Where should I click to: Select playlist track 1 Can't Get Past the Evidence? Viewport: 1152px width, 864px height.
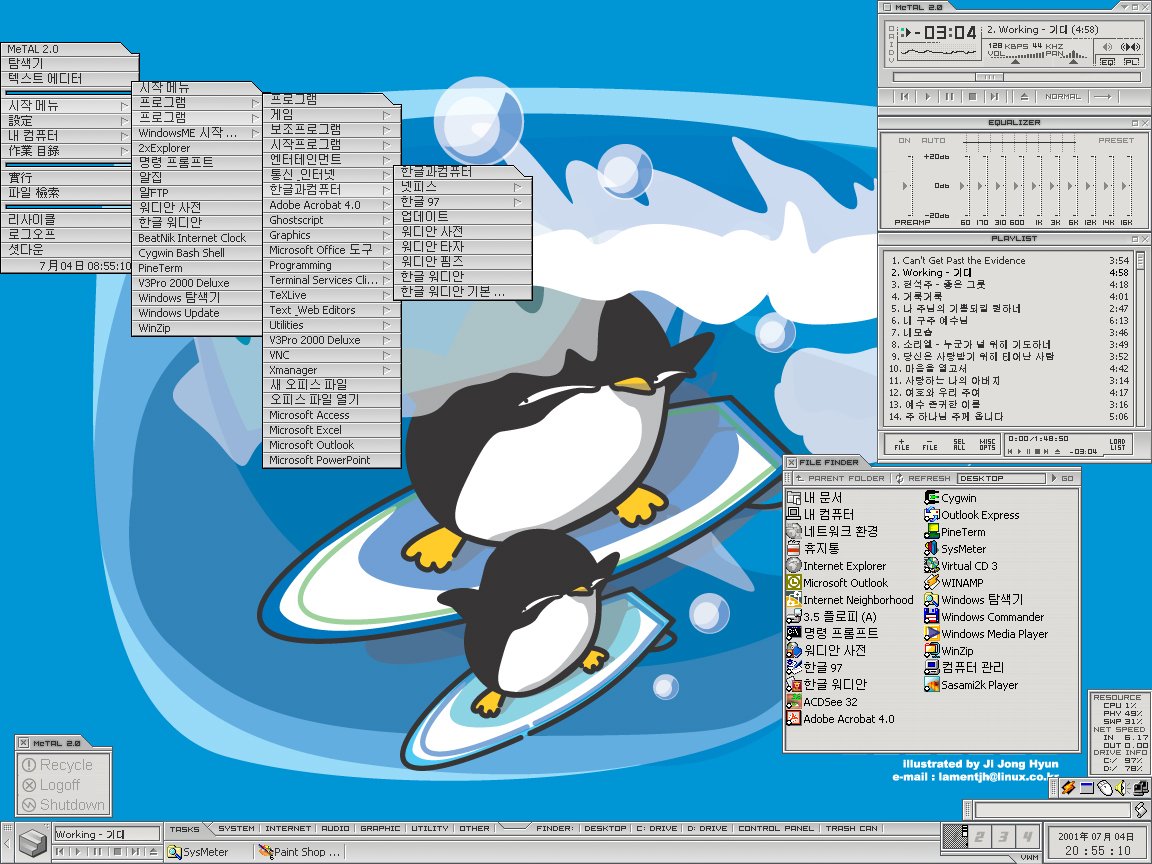coord(1009,260)
